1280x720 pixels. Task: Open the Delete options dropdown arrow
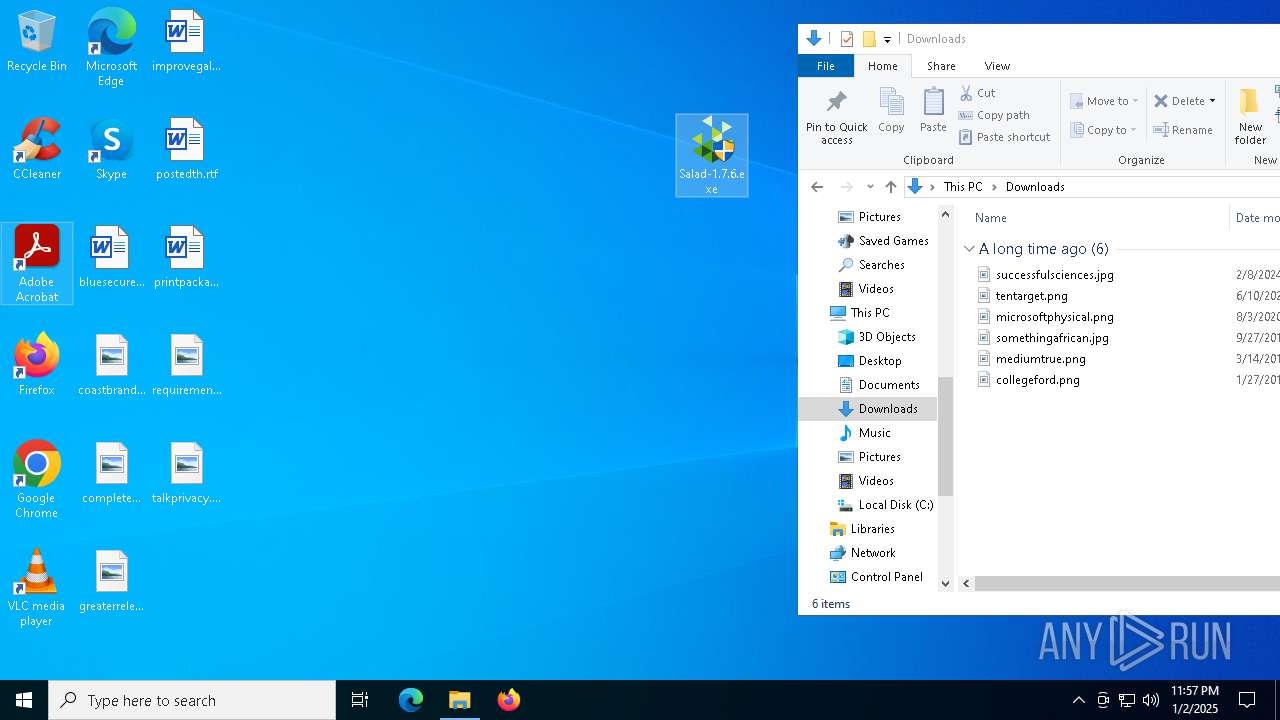pos(1212,101)
